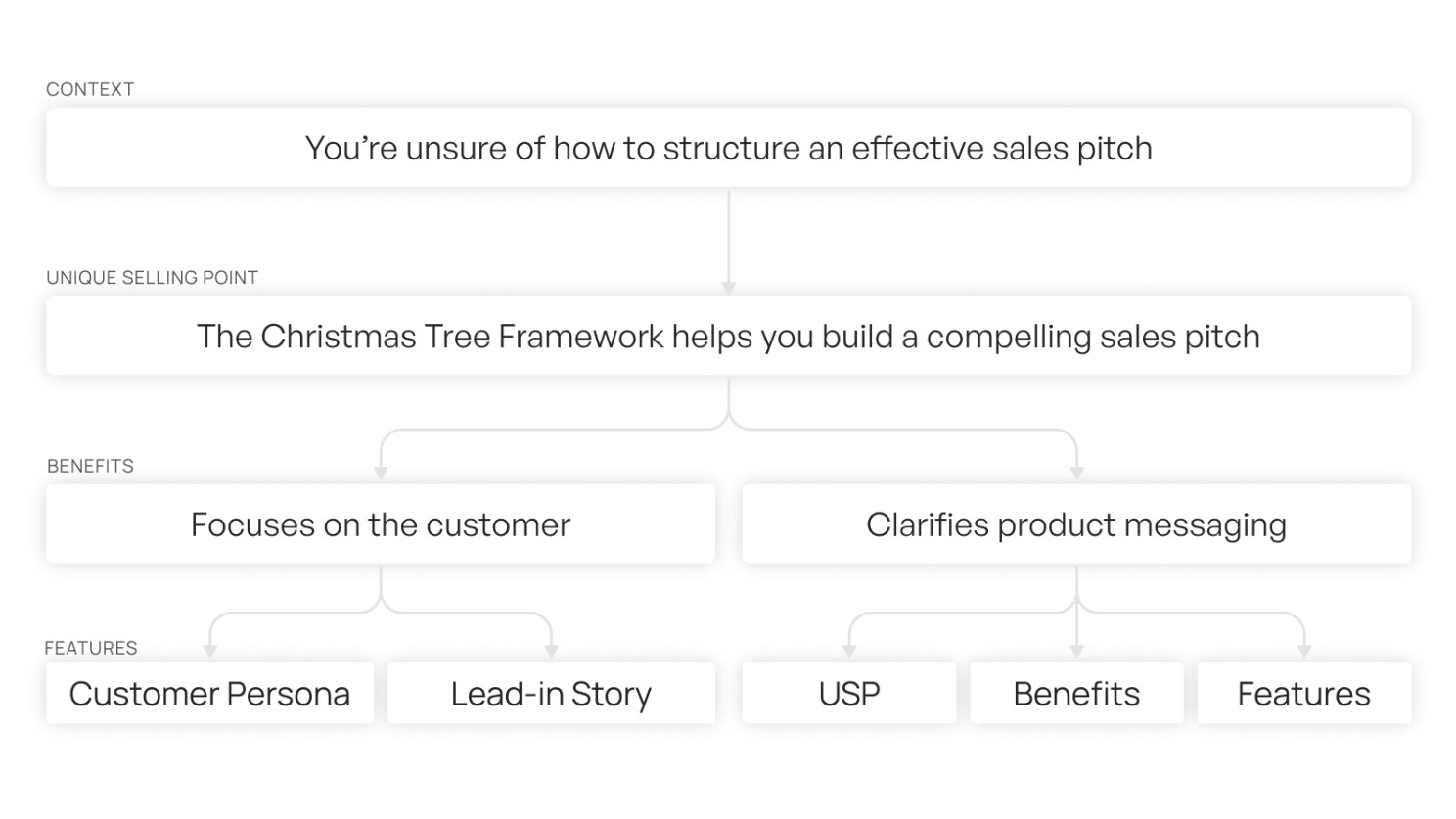
Task: Click the USP feature box
Action: point(848,693)
